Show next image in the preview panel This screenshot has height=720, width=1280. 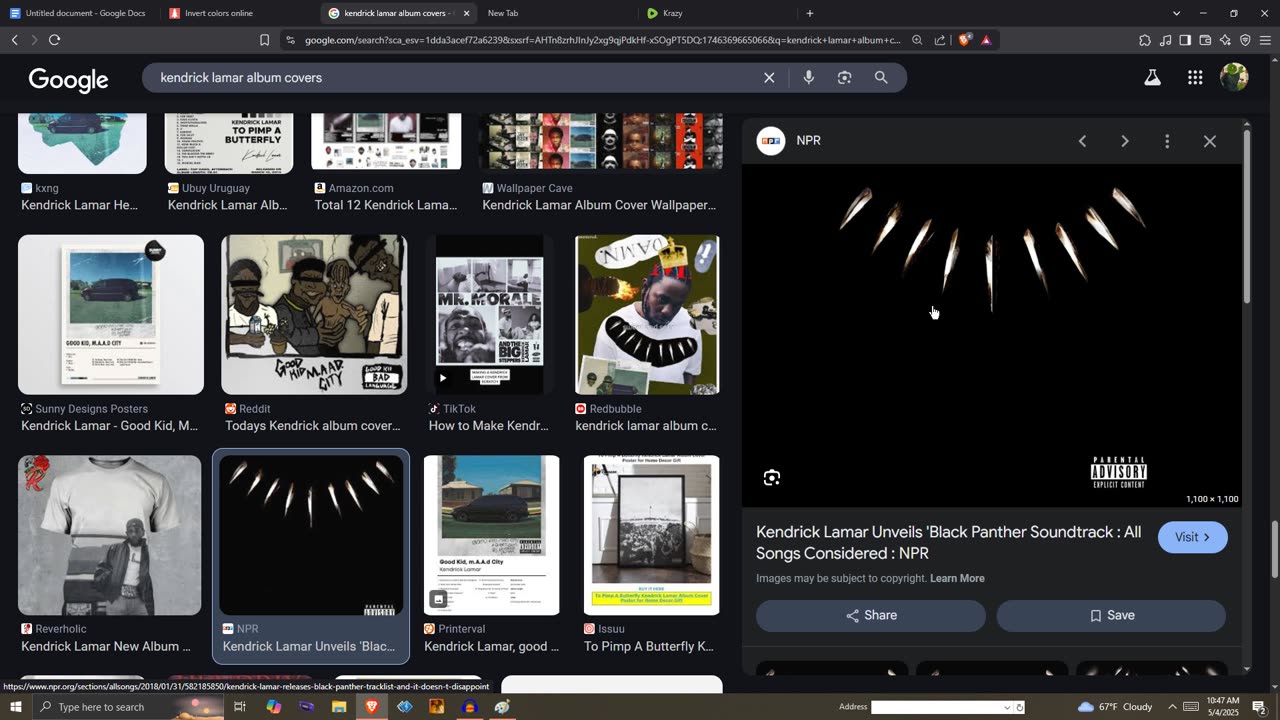pos(1124,141)
